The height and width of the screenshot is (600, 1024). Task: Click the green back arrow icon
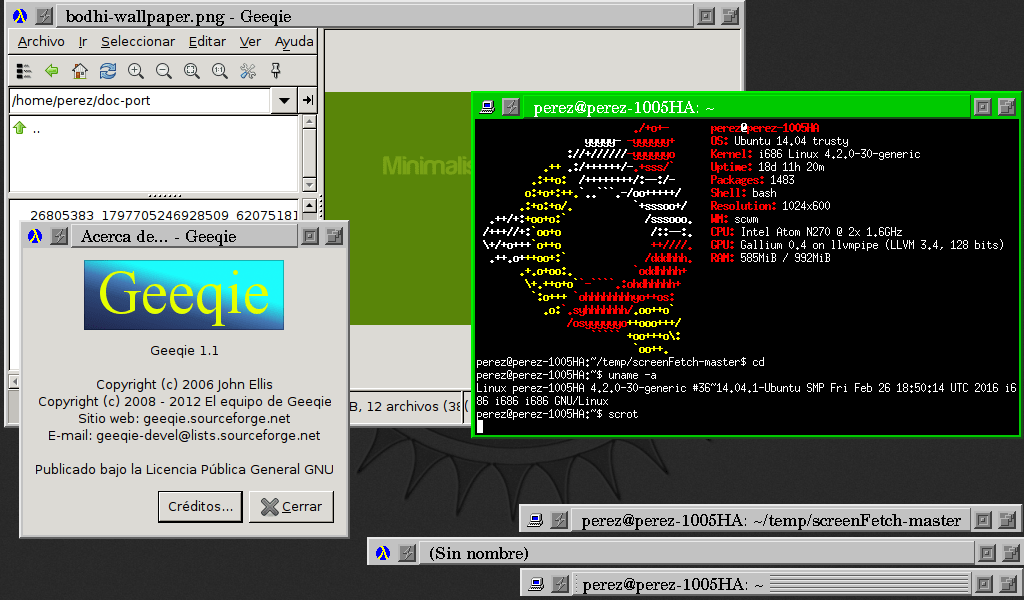52,71
